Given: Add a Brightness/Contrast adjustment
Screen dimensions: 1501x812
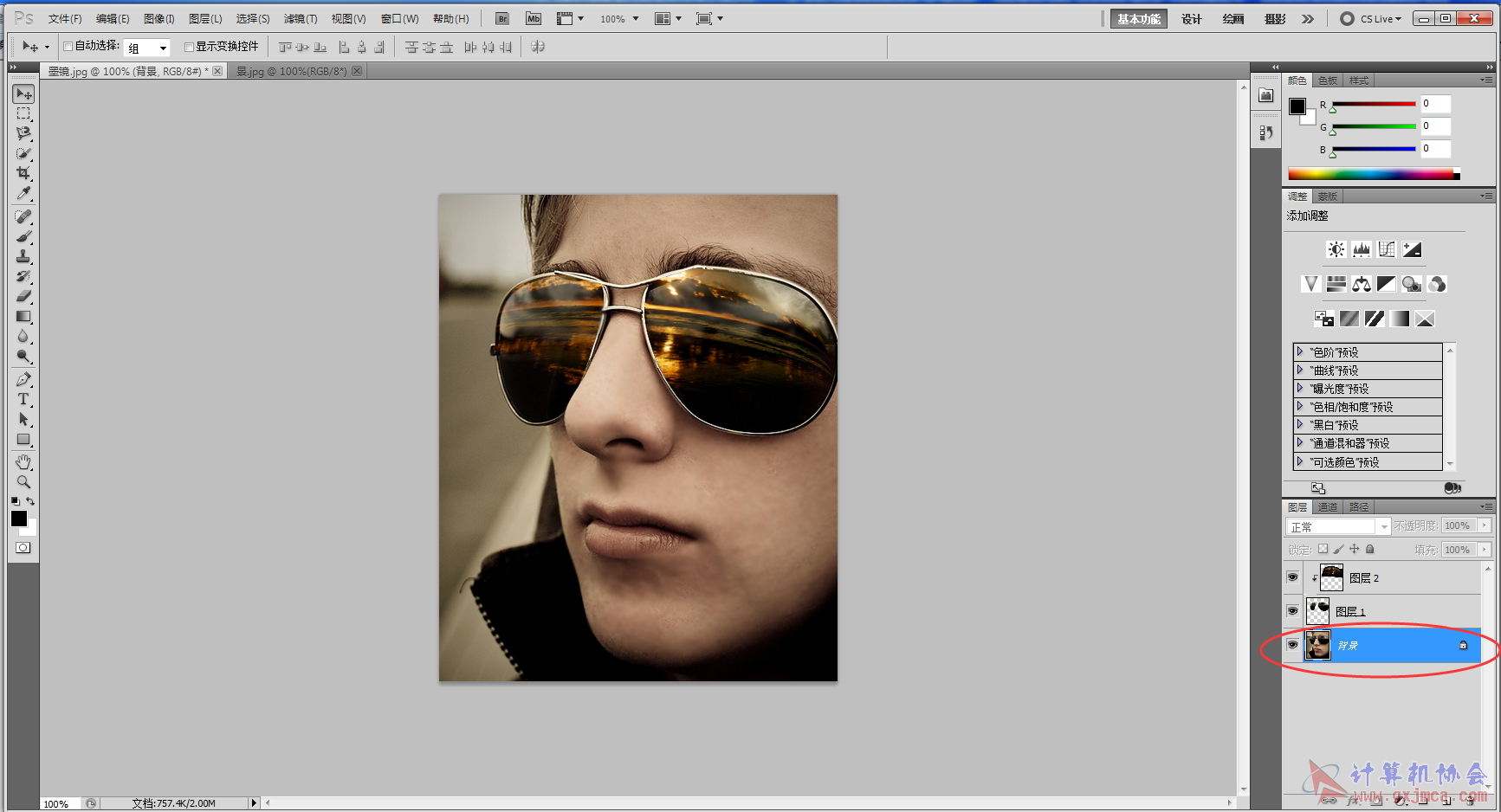Looking at the screenshot, I should [1336, 249].
